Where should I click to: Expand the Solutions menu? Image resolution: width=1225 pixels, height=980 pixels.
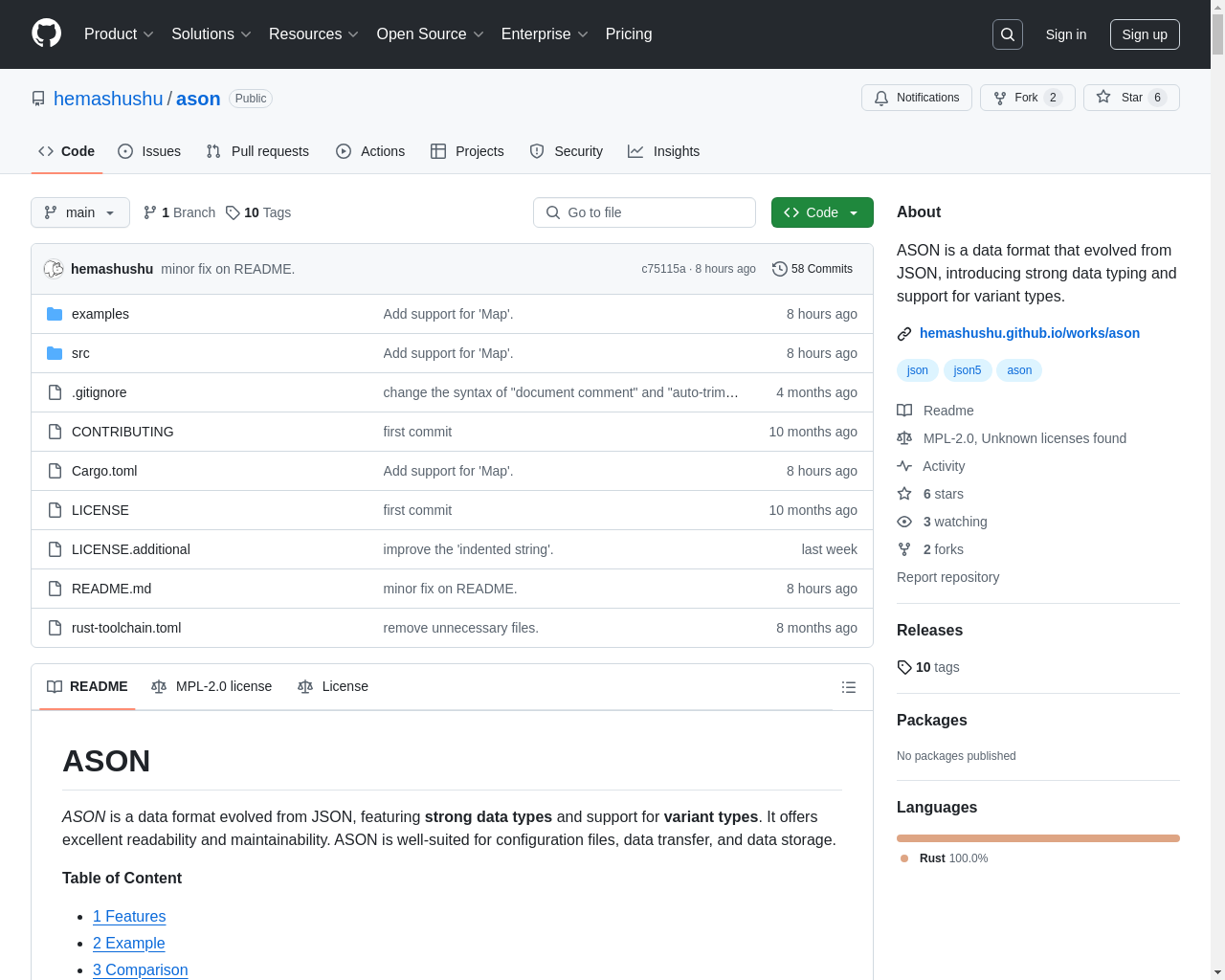coord(212,34)
